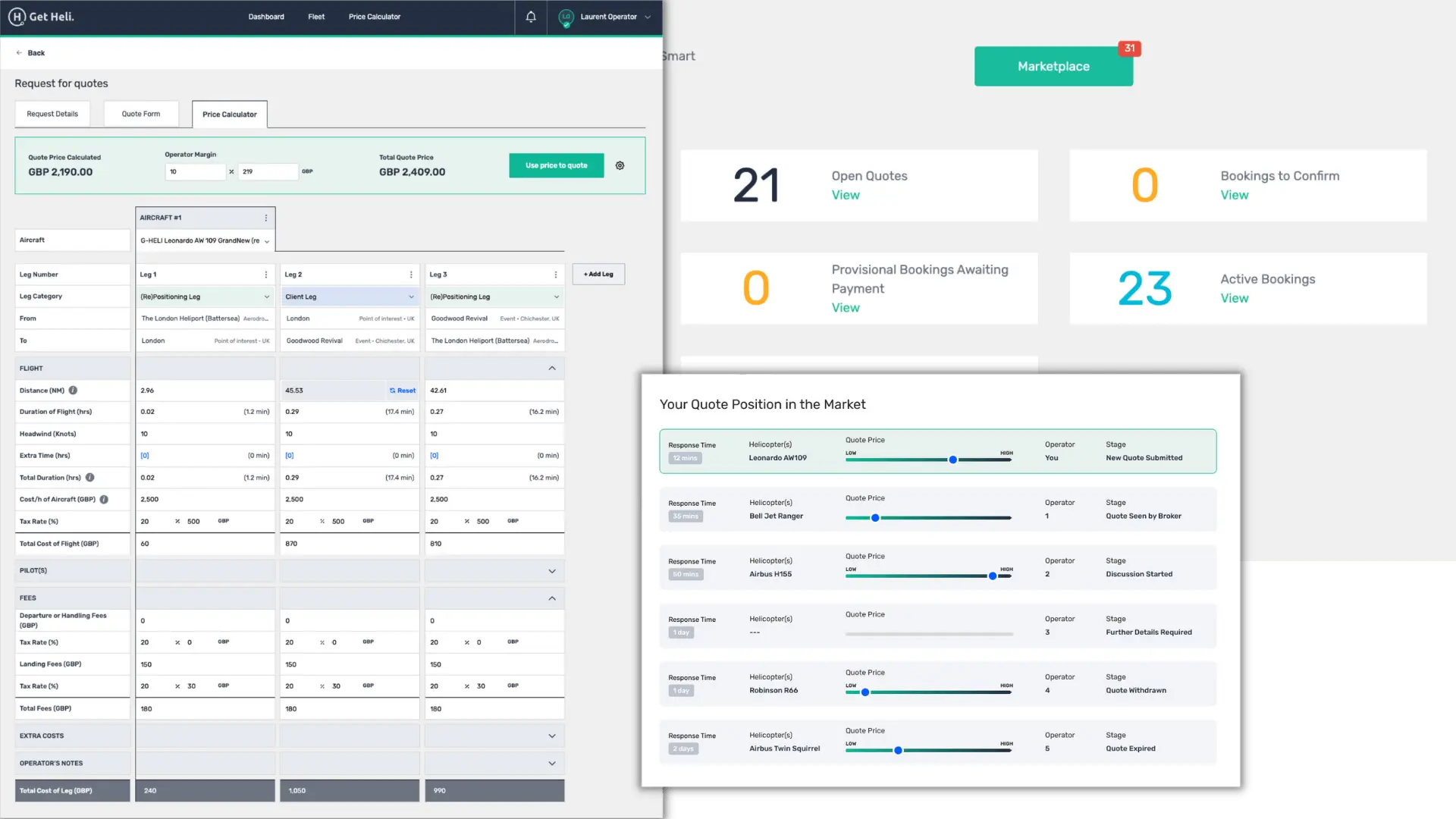The height and width of the screenshot is (819, 1456).
Task: Open calculator settings gear icon
Action: click(620, 165)
